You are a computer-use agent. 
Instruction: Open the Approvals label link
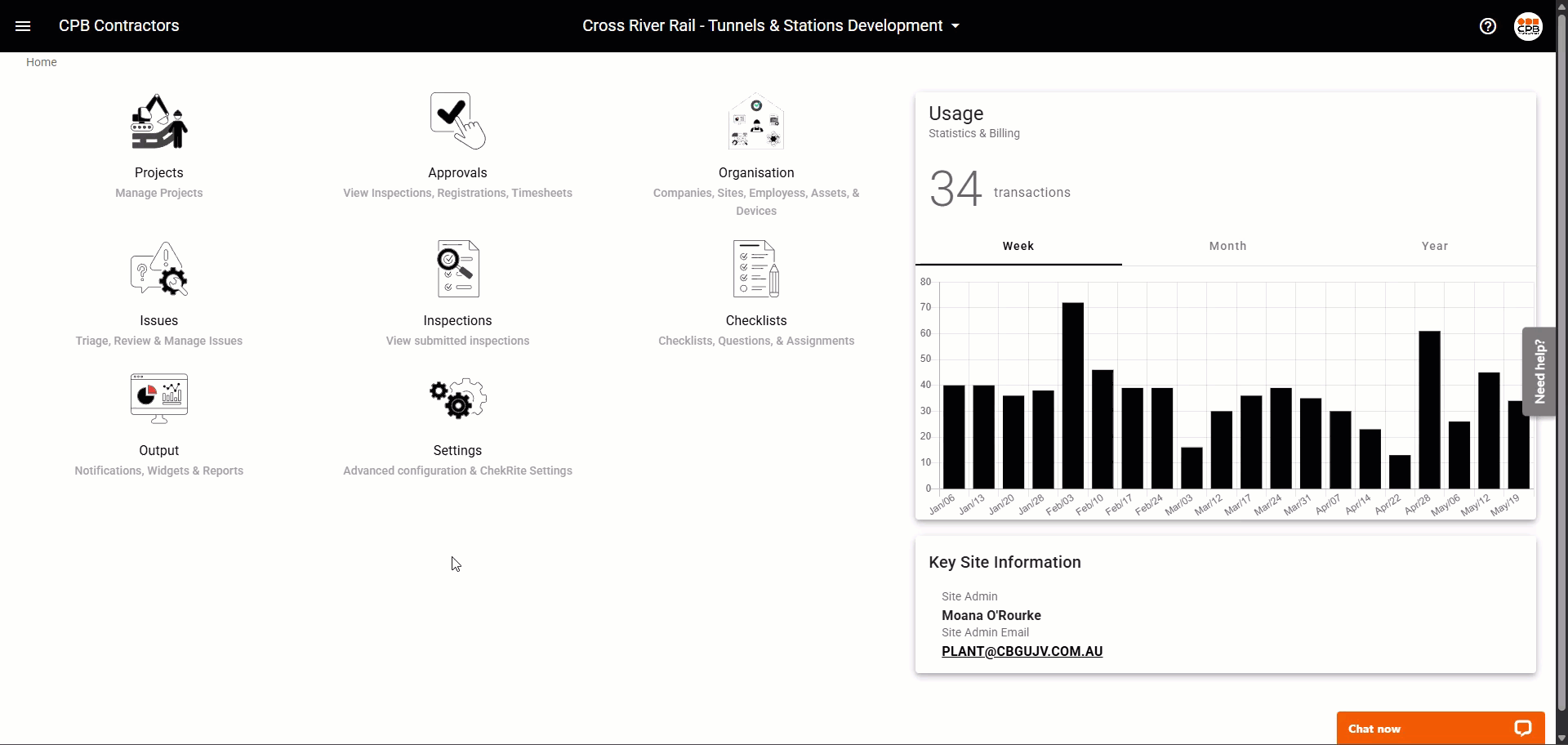pyautogui.click(x=457, y=172)
